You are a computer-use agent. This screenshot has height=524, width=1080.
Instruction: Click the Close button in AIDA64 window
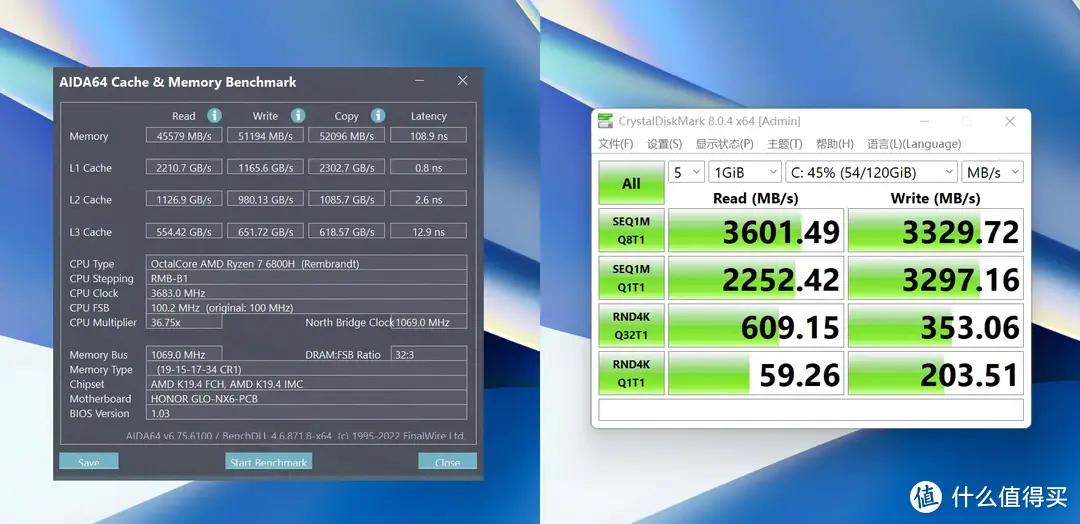447,461
